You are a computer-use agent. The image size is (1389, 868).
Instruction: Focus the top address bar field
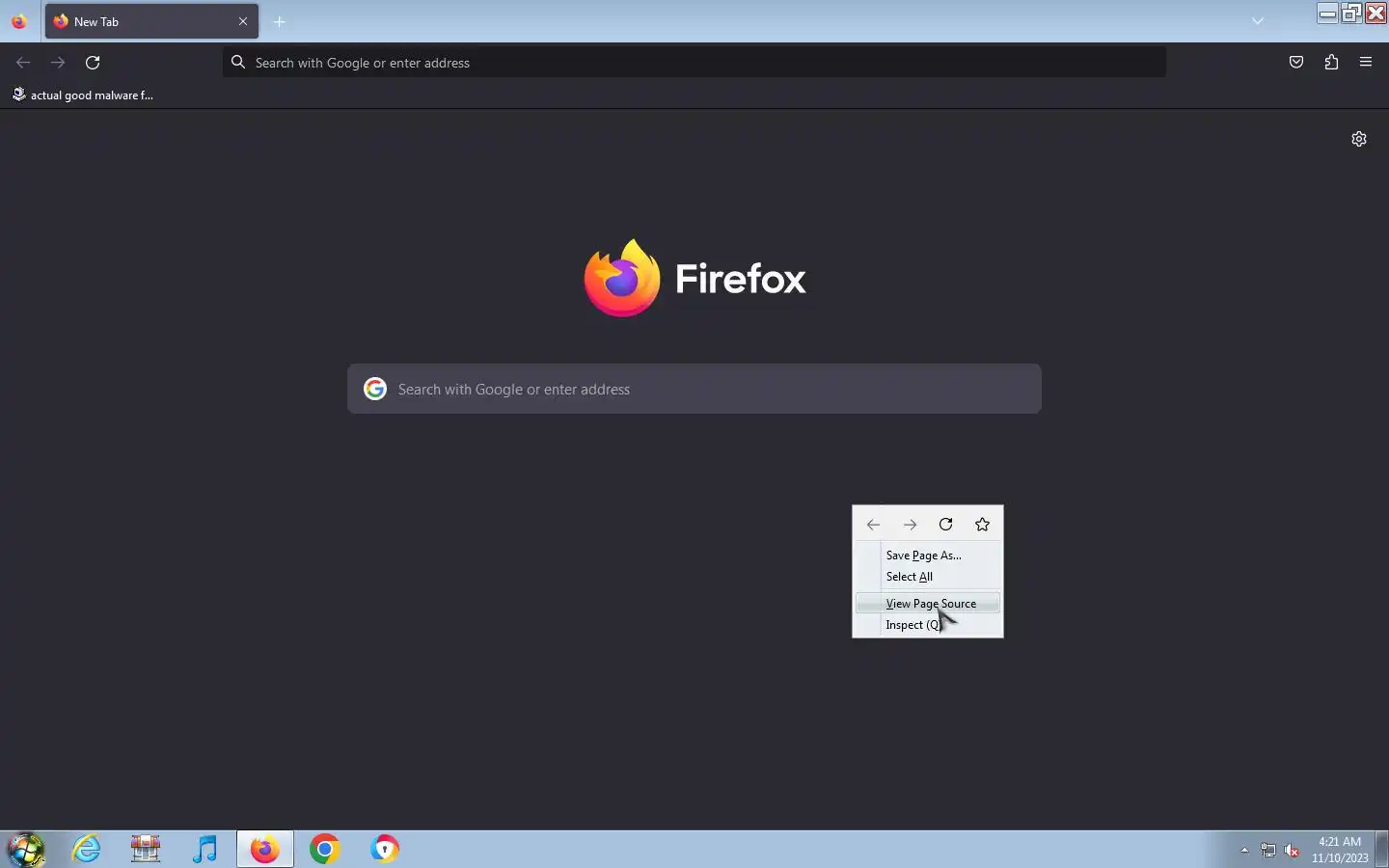click(x=694, y=63)
